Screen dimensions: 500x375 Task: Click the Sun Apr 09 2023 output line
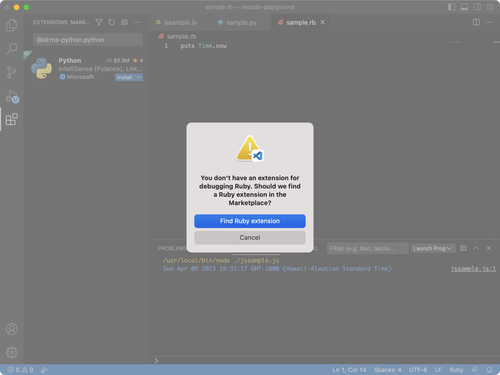click(277, 269)
